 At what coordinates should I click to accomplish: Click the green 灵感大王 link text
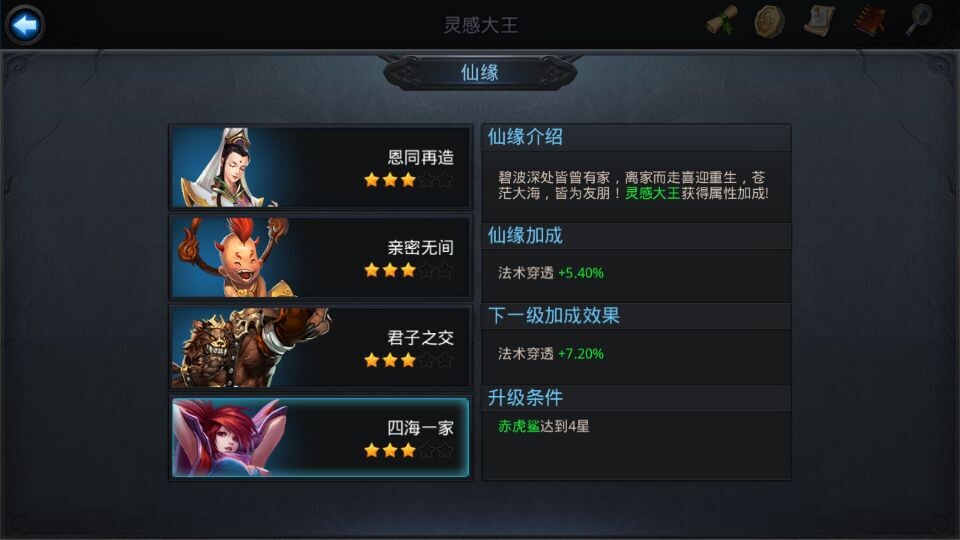(x=652, y=193)
